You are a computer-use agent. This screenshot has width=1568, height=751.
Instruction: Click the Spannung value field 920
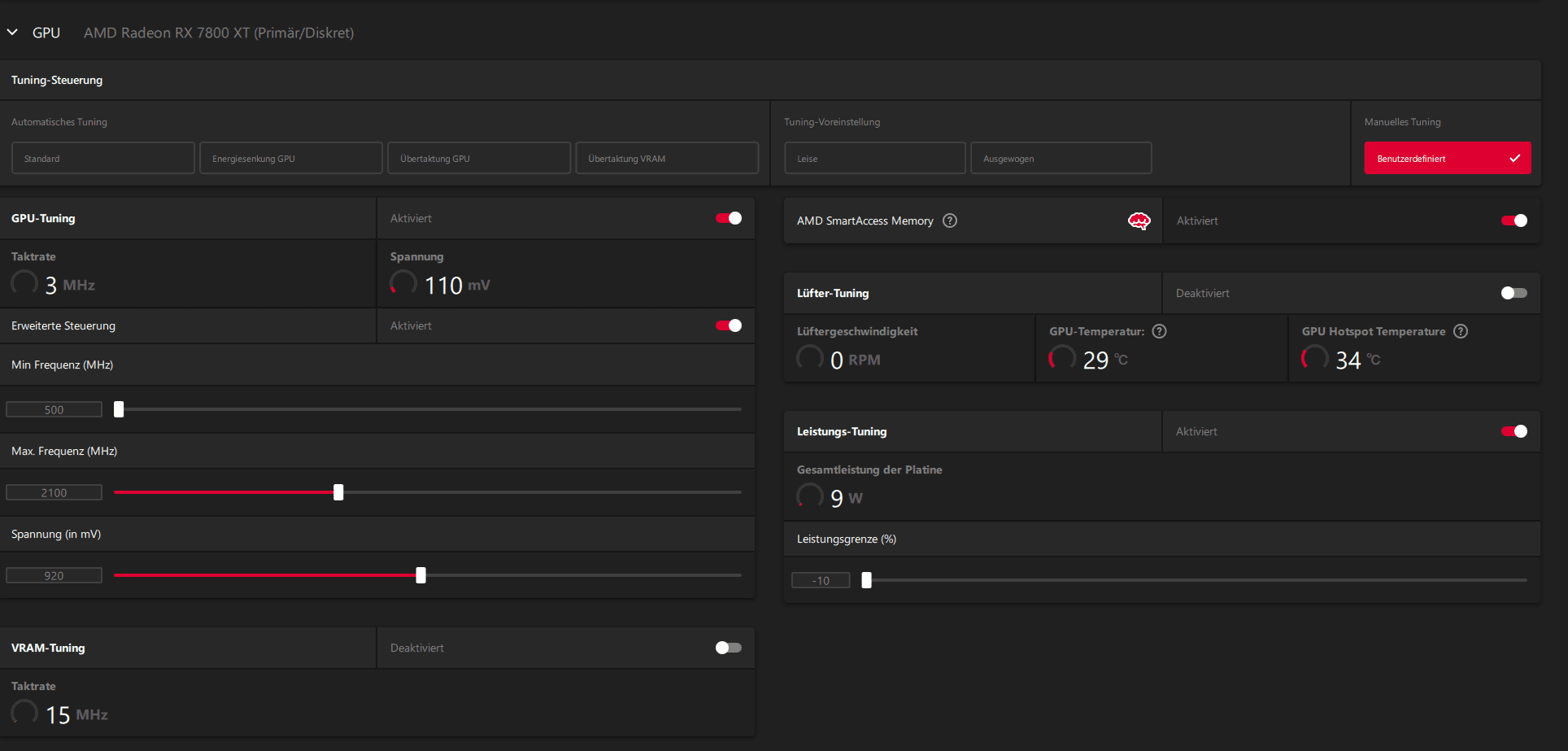54,575
